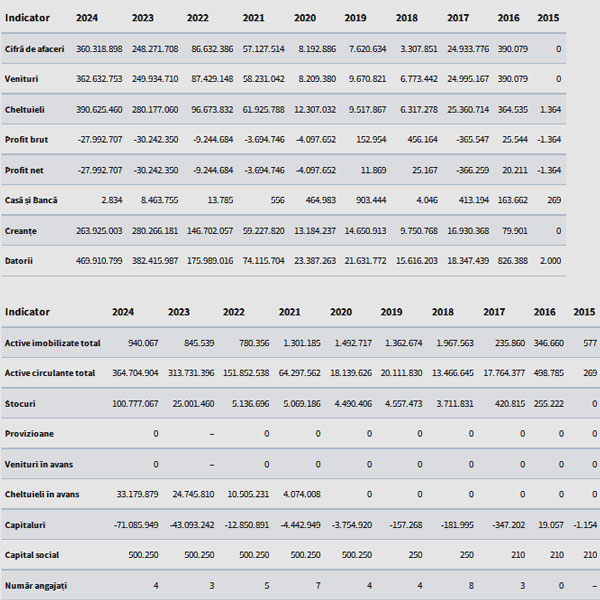The height and width of the screenshot is (600, 600).
Task: Click the Indicator header of second table
Action: [x=27, y=312]
